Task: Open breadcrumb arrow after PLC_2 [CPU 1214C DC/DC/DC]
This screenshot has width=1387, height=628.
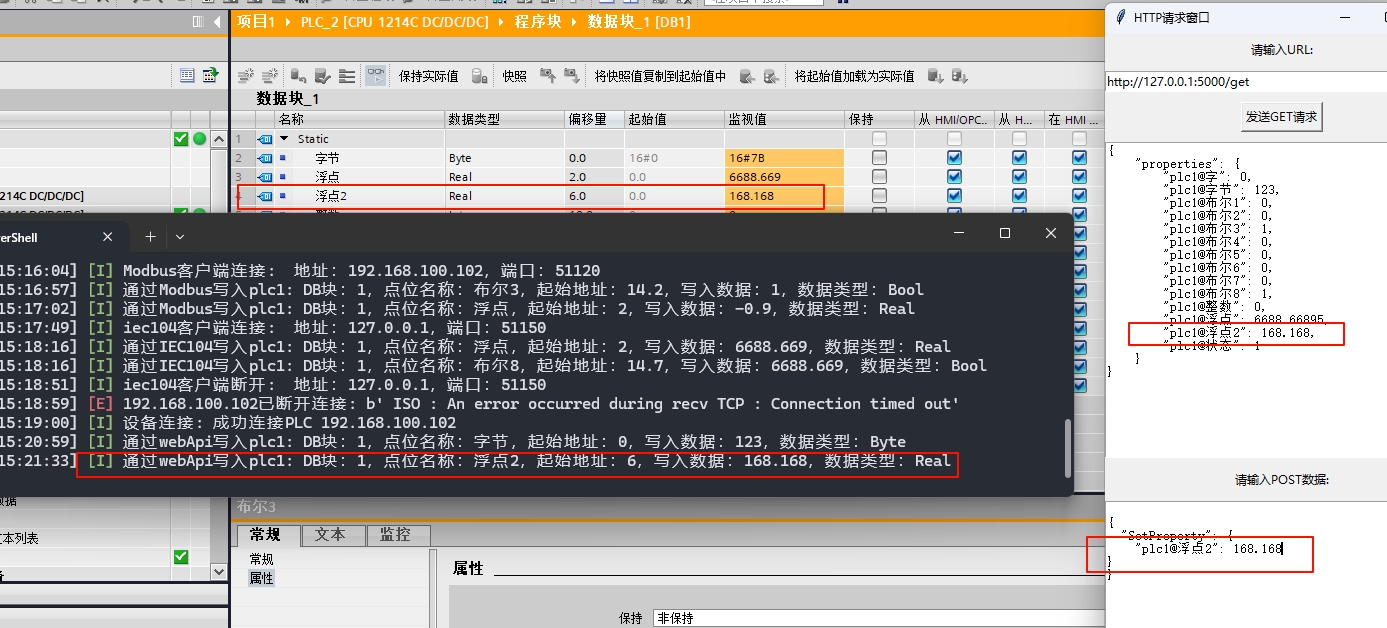Action: coord(503,22)
